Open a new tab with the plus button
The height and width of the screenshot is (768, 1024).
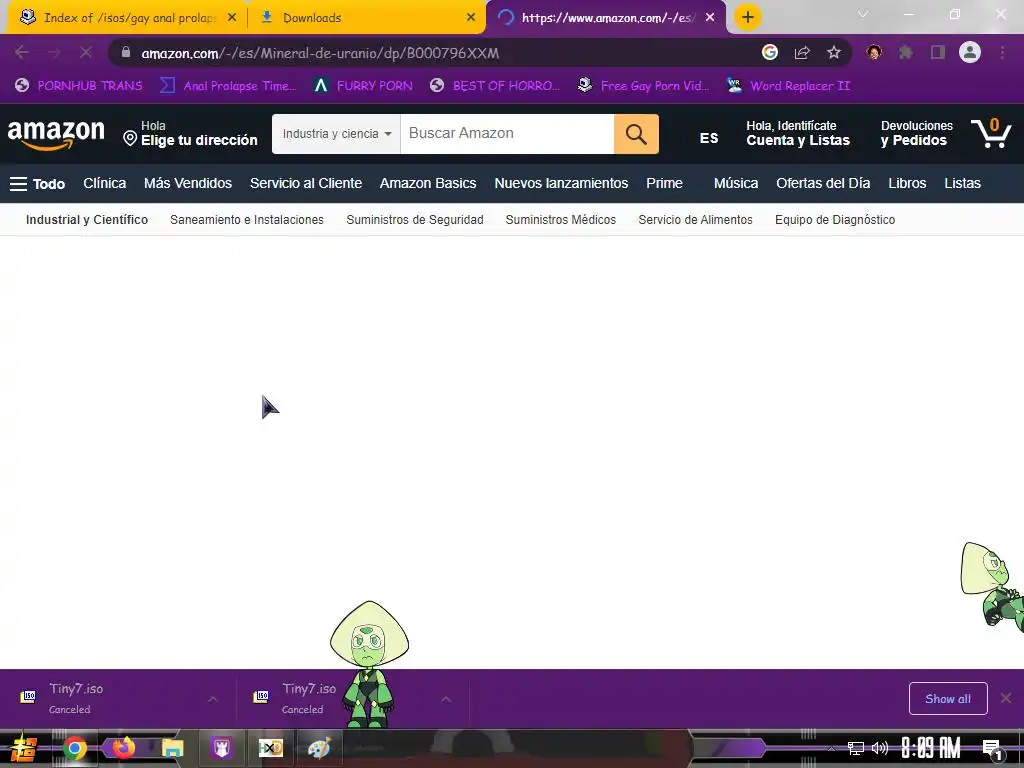click(748, 17)
